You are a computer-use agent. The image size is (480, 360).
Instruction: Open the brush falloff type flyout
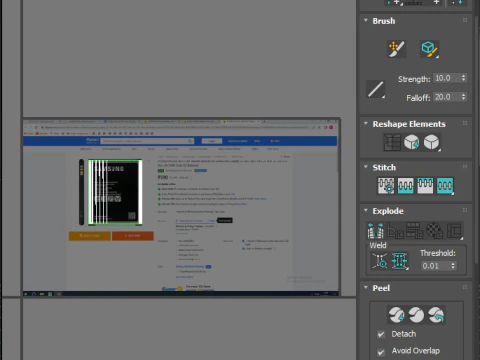[x=376, y=89]
